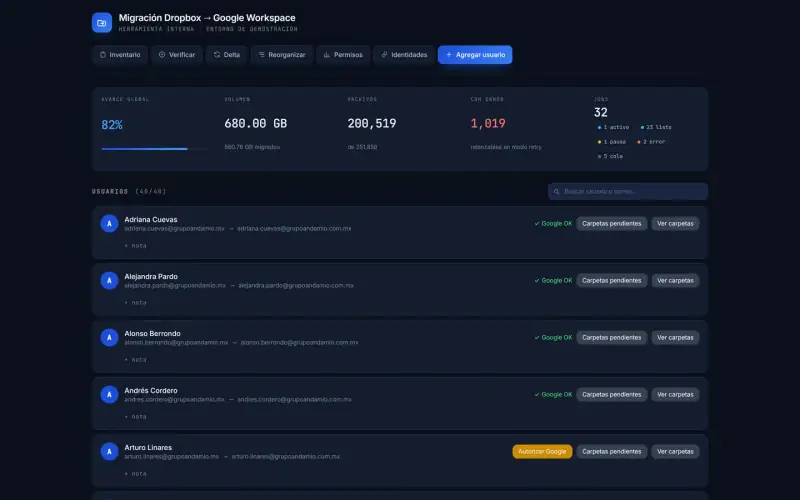Click the 680.00 GB volume value
The width and height of the screenshot is (800, 500).
256,123
